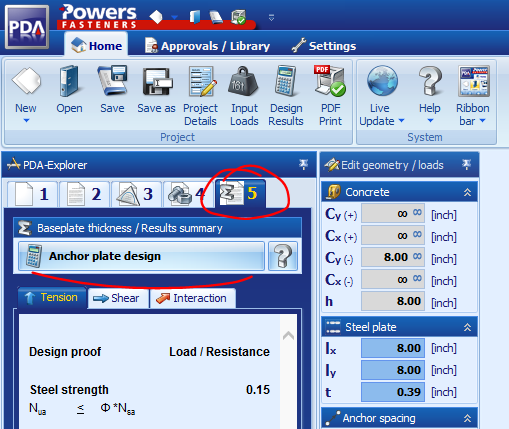Click the Cx (+) value field
Screen dimensions: 509x429
pos(393,235)
